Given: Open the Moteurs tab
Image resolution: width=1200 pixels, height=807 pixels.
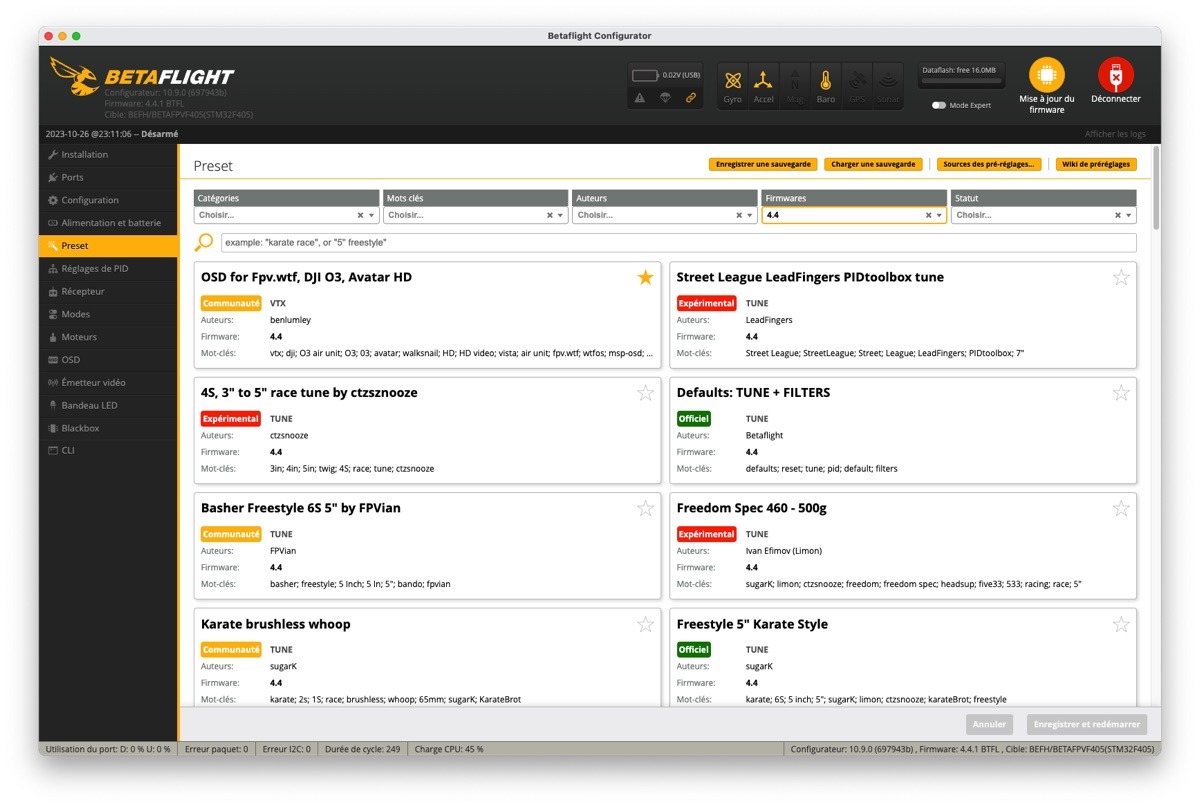Looking at the screenshot, I should pos(108,337).
